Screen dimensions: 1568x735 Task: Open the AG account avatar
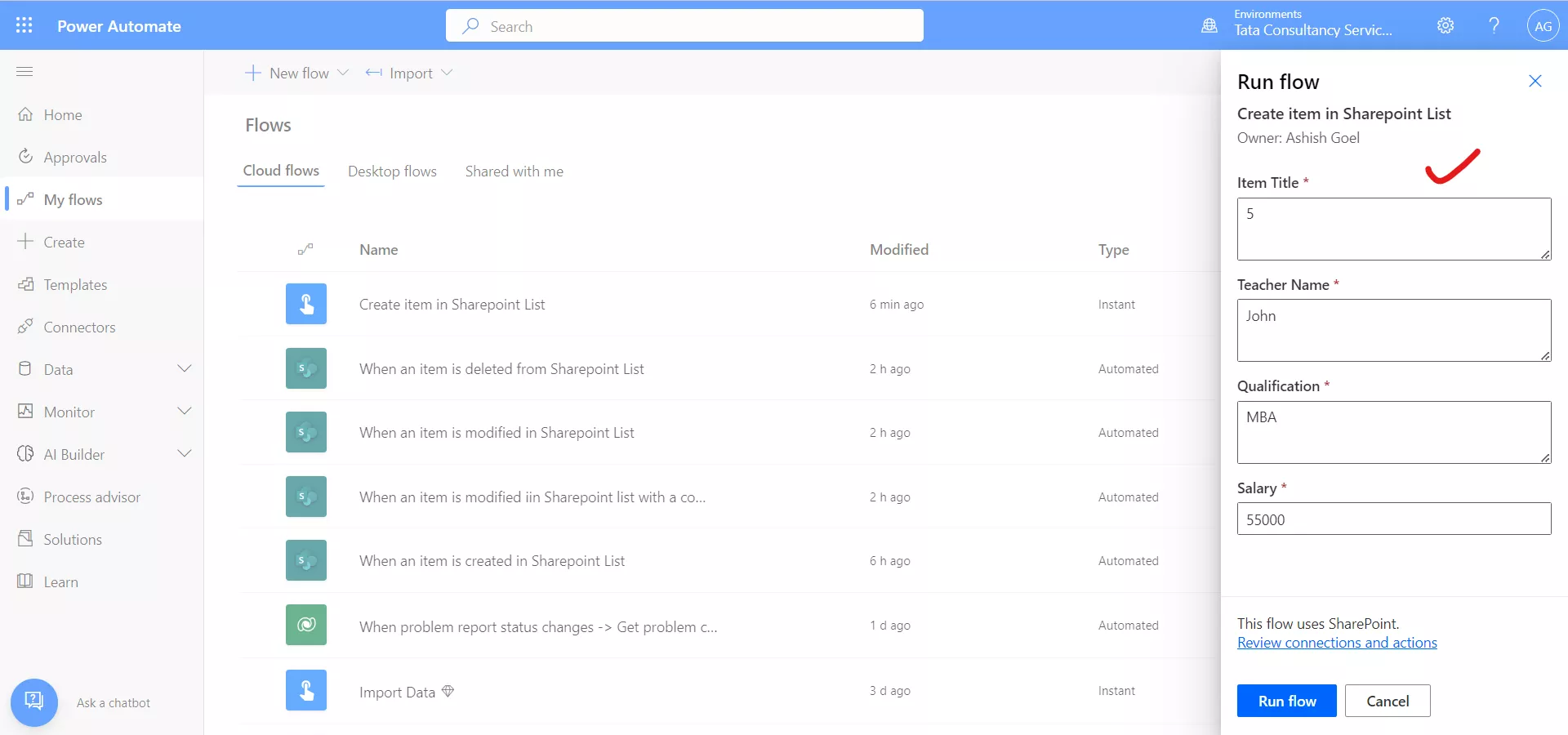(x=1543, y=25)
